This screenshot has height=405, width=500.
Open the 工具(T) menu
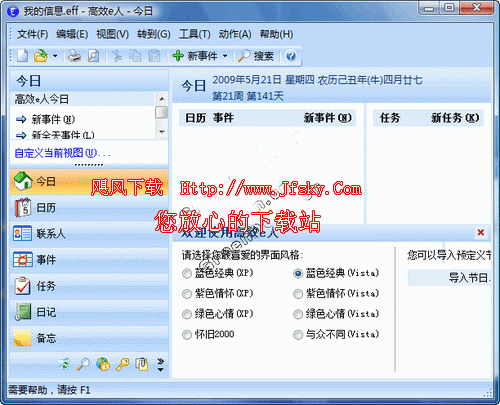click(194, 34)
